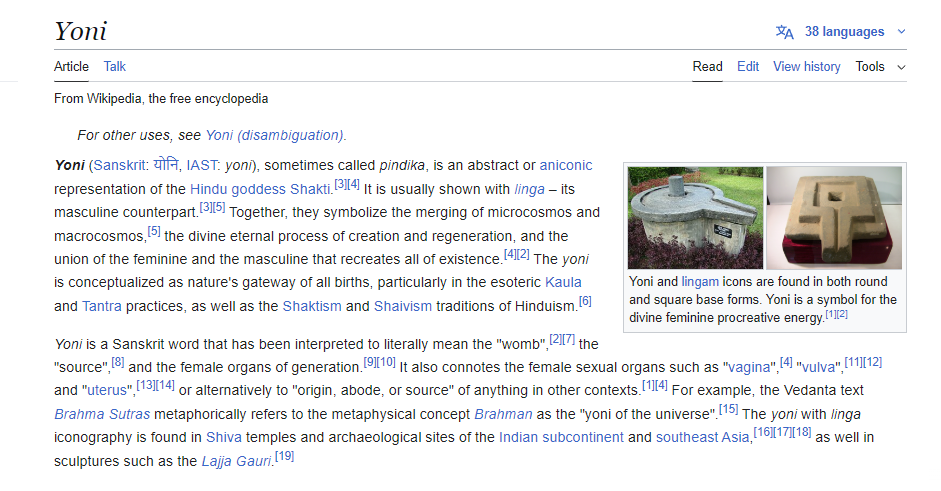Follow the italic linga link
941x491 pixels.
tap(529, 189)
